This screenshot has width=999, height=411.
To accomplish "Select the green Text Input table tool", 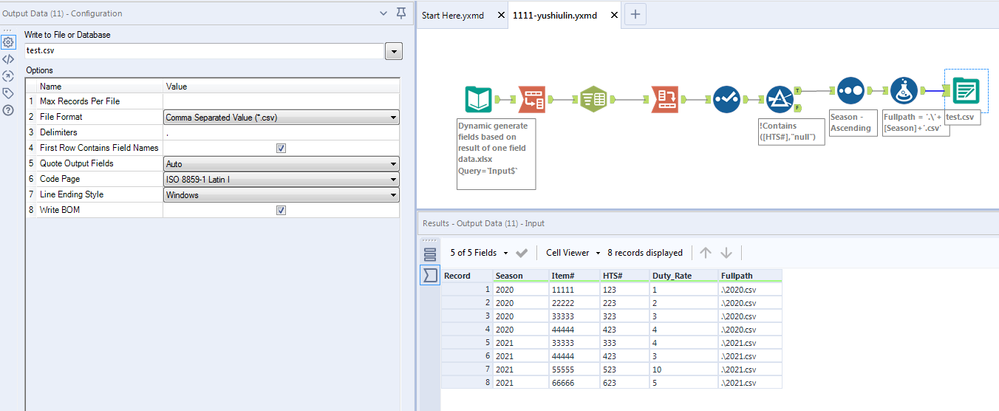I will pyautogui.click(x=593, y=99).
